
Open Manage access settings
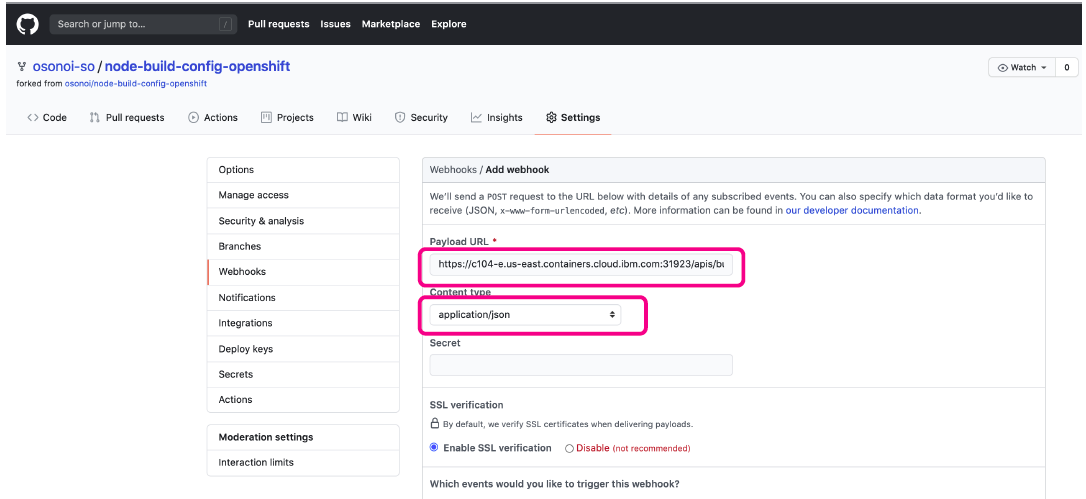[303, 195]
